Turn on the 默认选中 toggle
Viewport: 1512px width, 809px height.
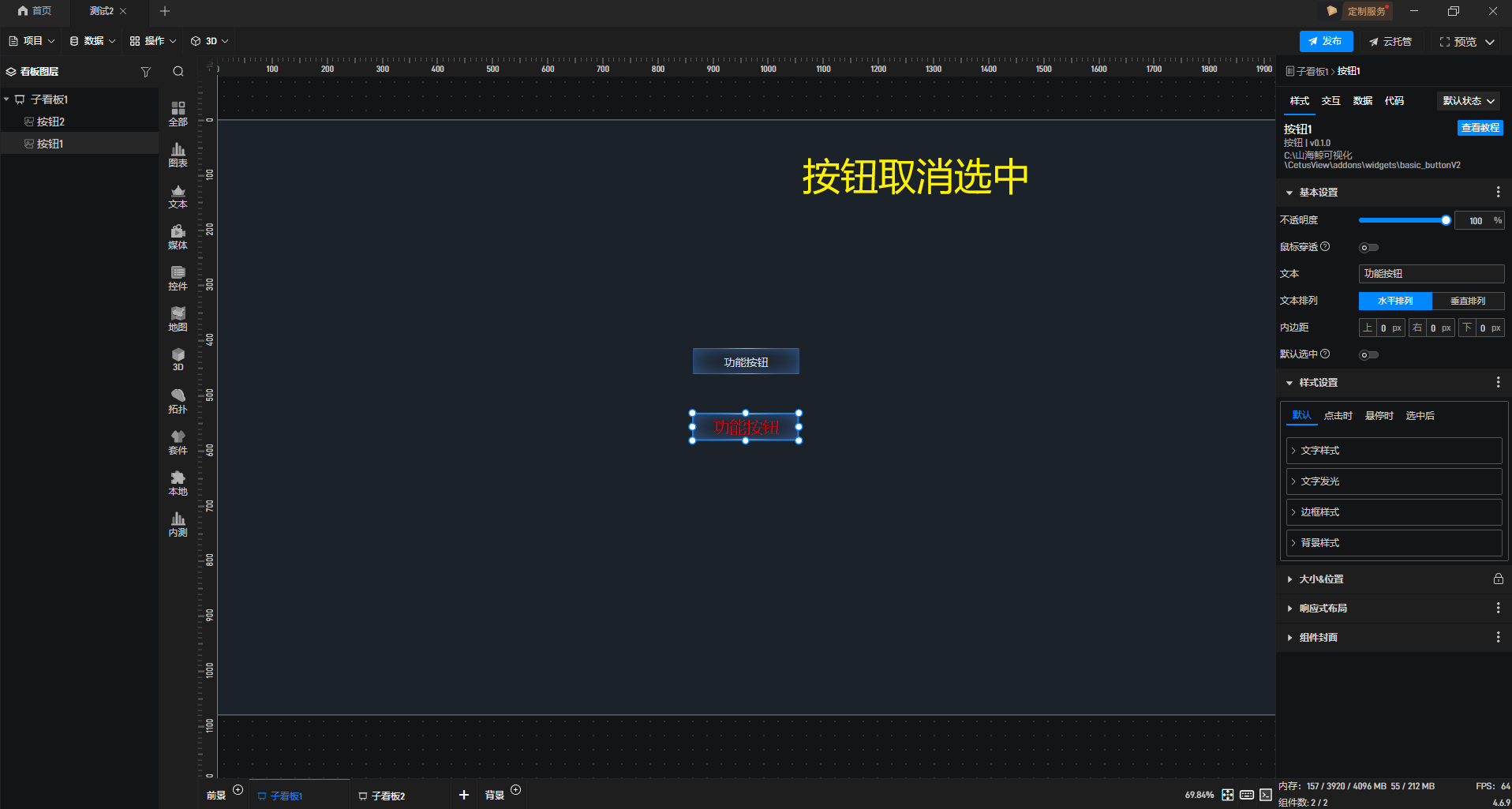1368,354
